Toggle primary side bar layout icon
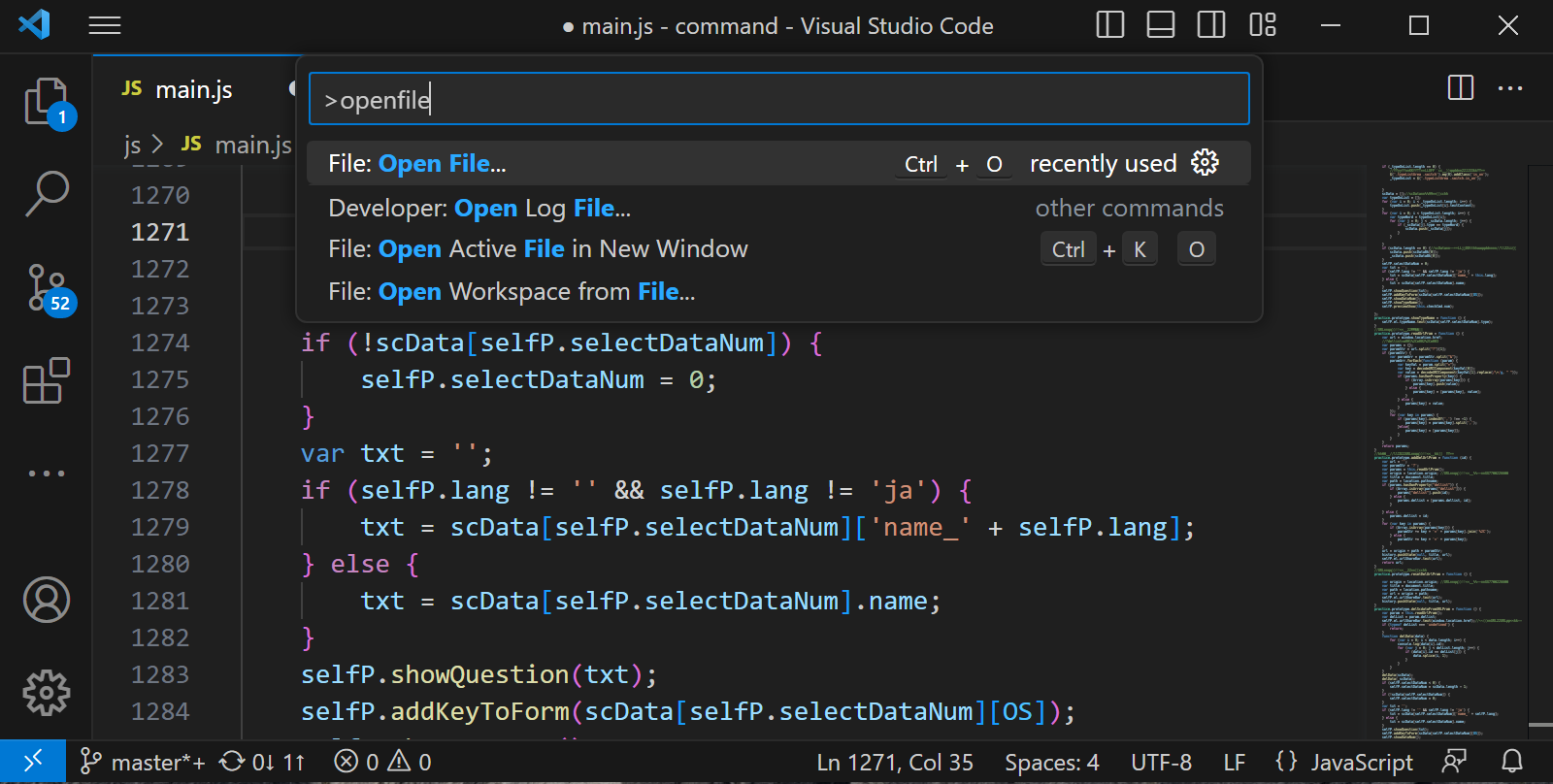This screenshot has height=784, width=1553. point(1109,25)
